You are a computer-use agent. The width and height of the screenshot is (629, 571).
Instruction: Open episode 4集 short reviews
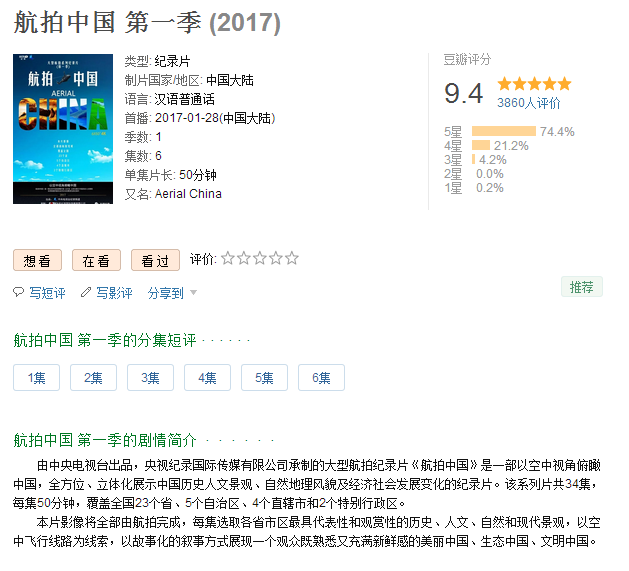[207, 378]
